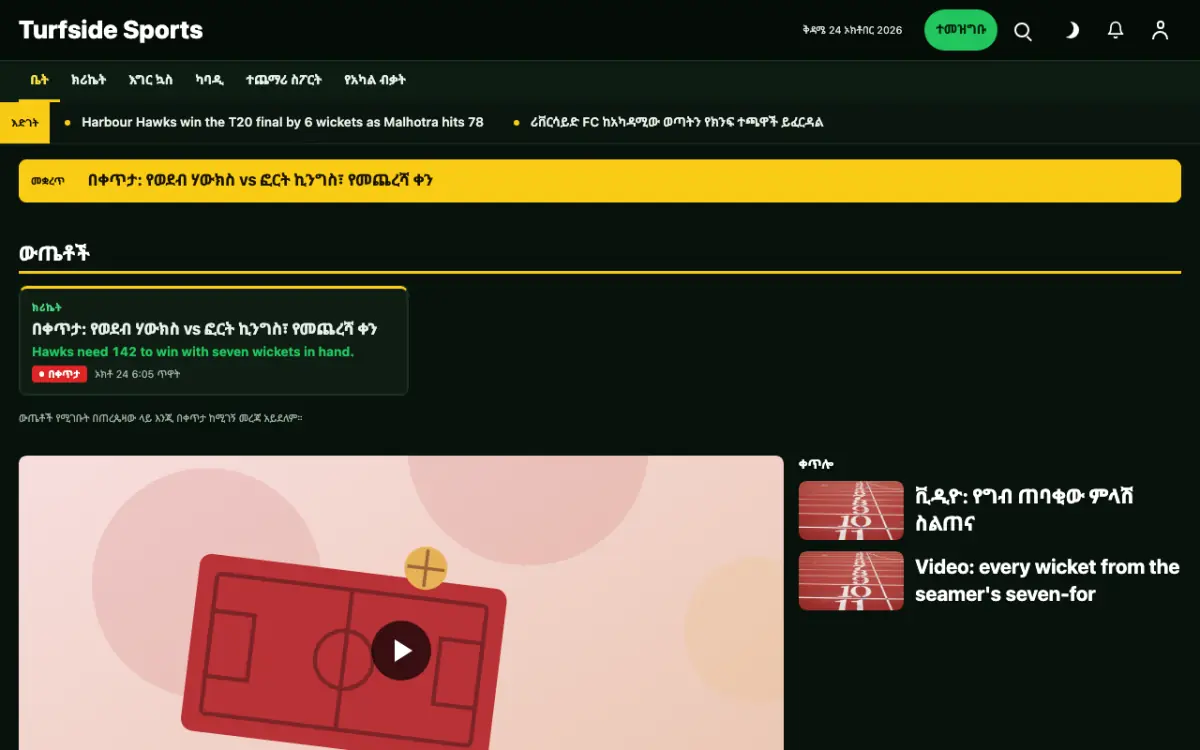The height and width of the screenshot is (750, 1200).
Task: Play the main featured video
Action: pyautogui.click(x=401, y=651)
